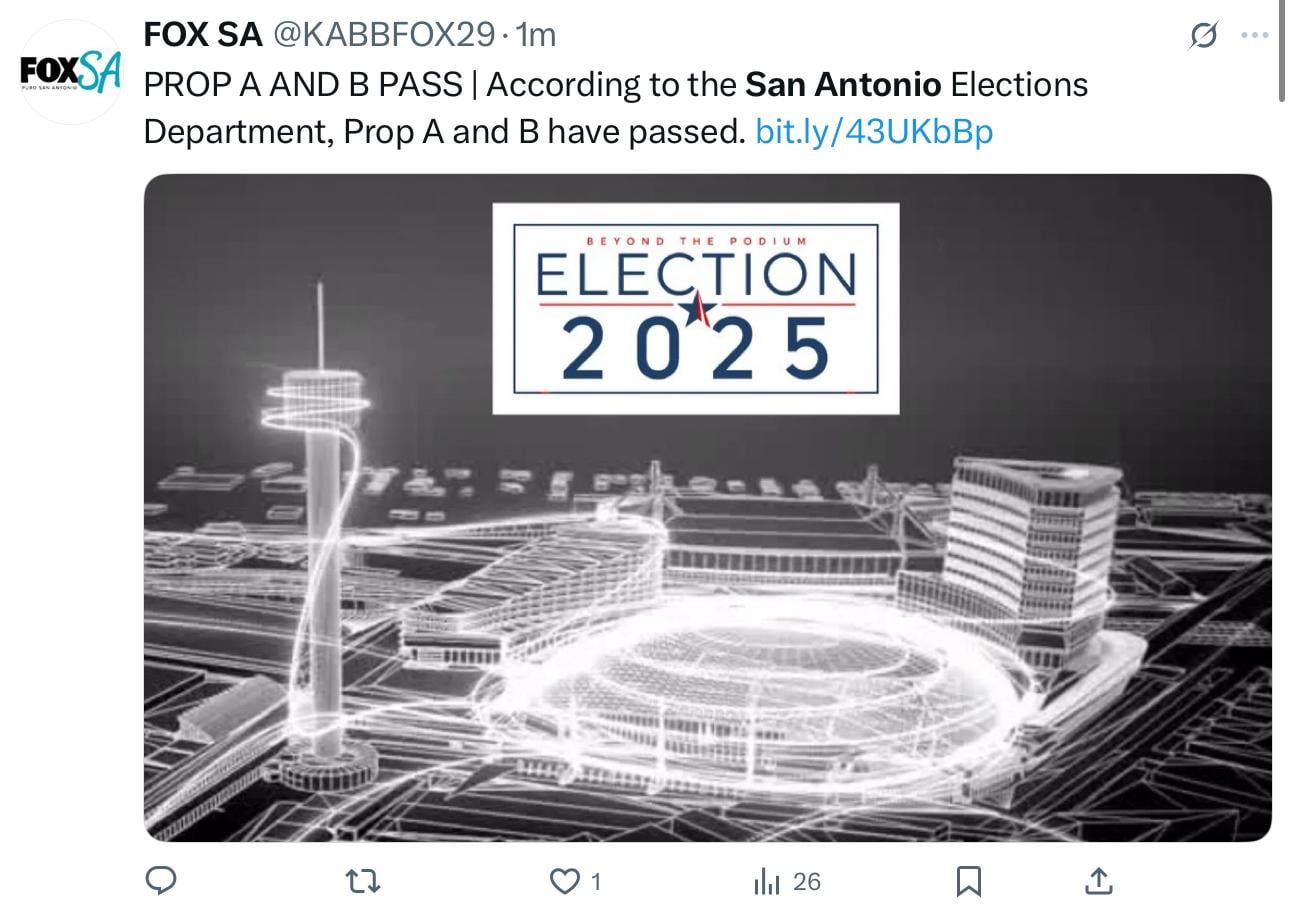The image size is (1291, 914).
Task: Repost the Prop A and B tweet
Action: (x=362, y=881)
